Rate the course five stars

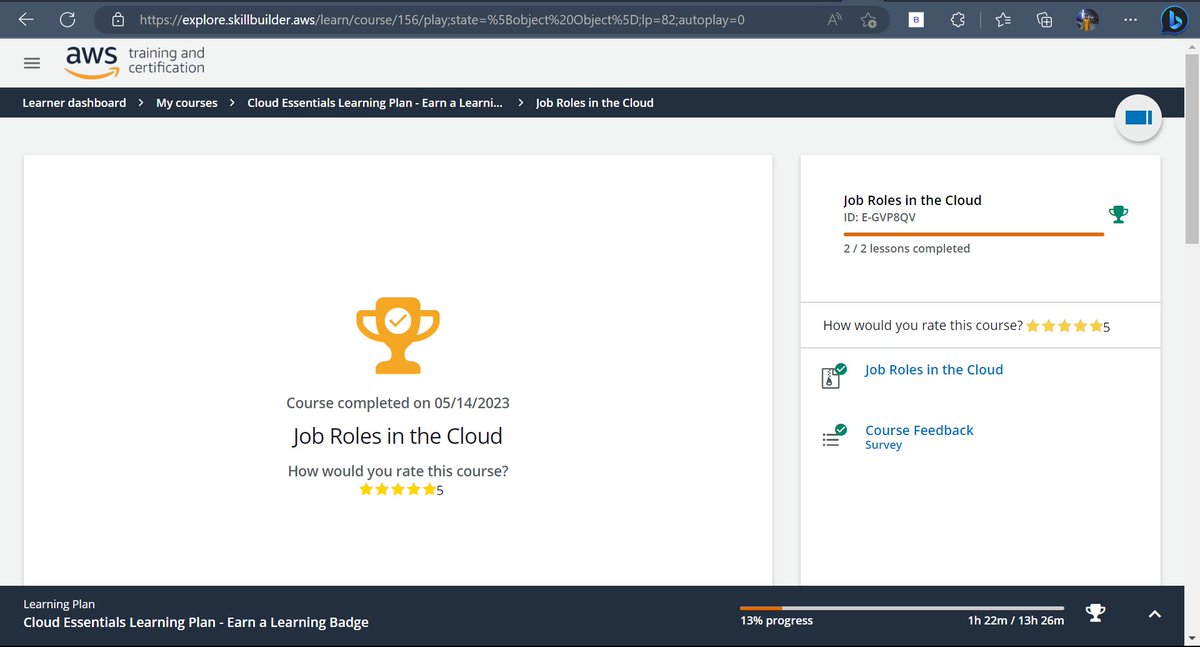point(431,489)
